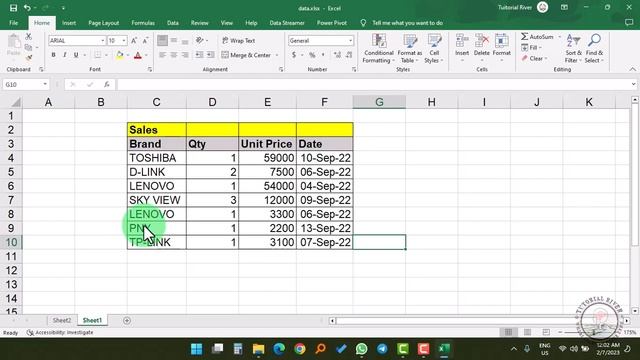Open the ARIAL font name dropdown
The height and width of the screenshot is (360, 640).
click(x=102, y=40)
